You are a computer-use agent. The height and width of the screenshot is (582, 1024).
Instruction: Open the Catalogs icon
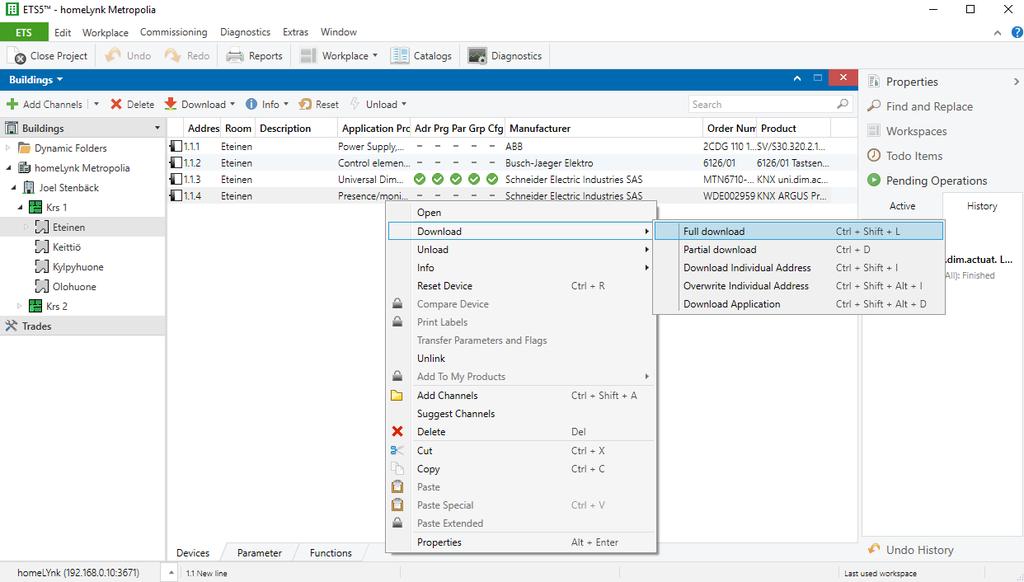click(x=400, y=56)
